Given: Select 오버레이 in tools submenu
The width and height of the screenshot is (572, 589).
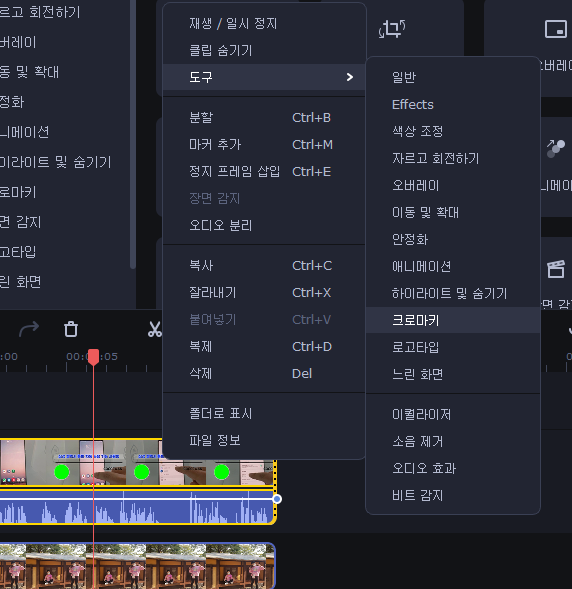Looking at the screenshot, I should pyautogui.click(x=453, y=186).
